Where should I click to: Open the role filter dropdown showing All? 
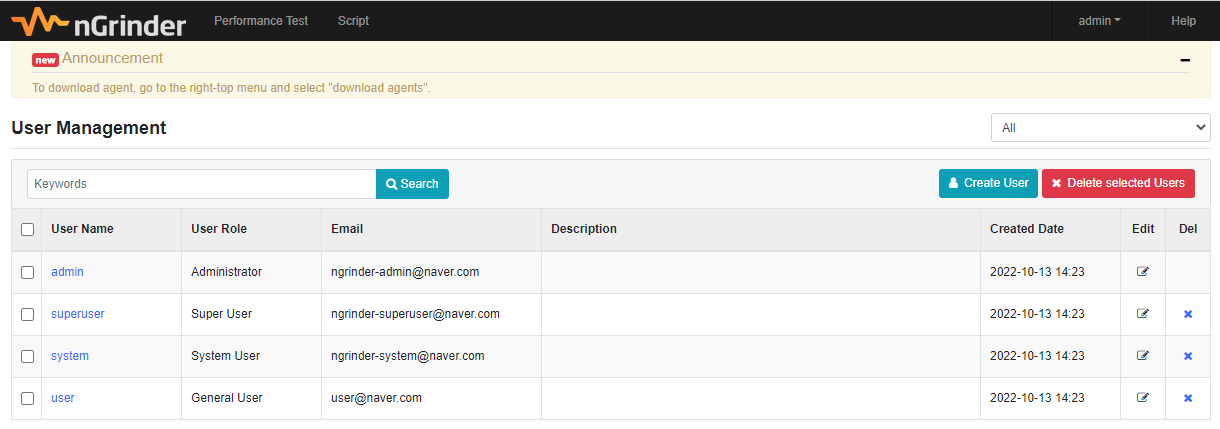coord(1100,128)
